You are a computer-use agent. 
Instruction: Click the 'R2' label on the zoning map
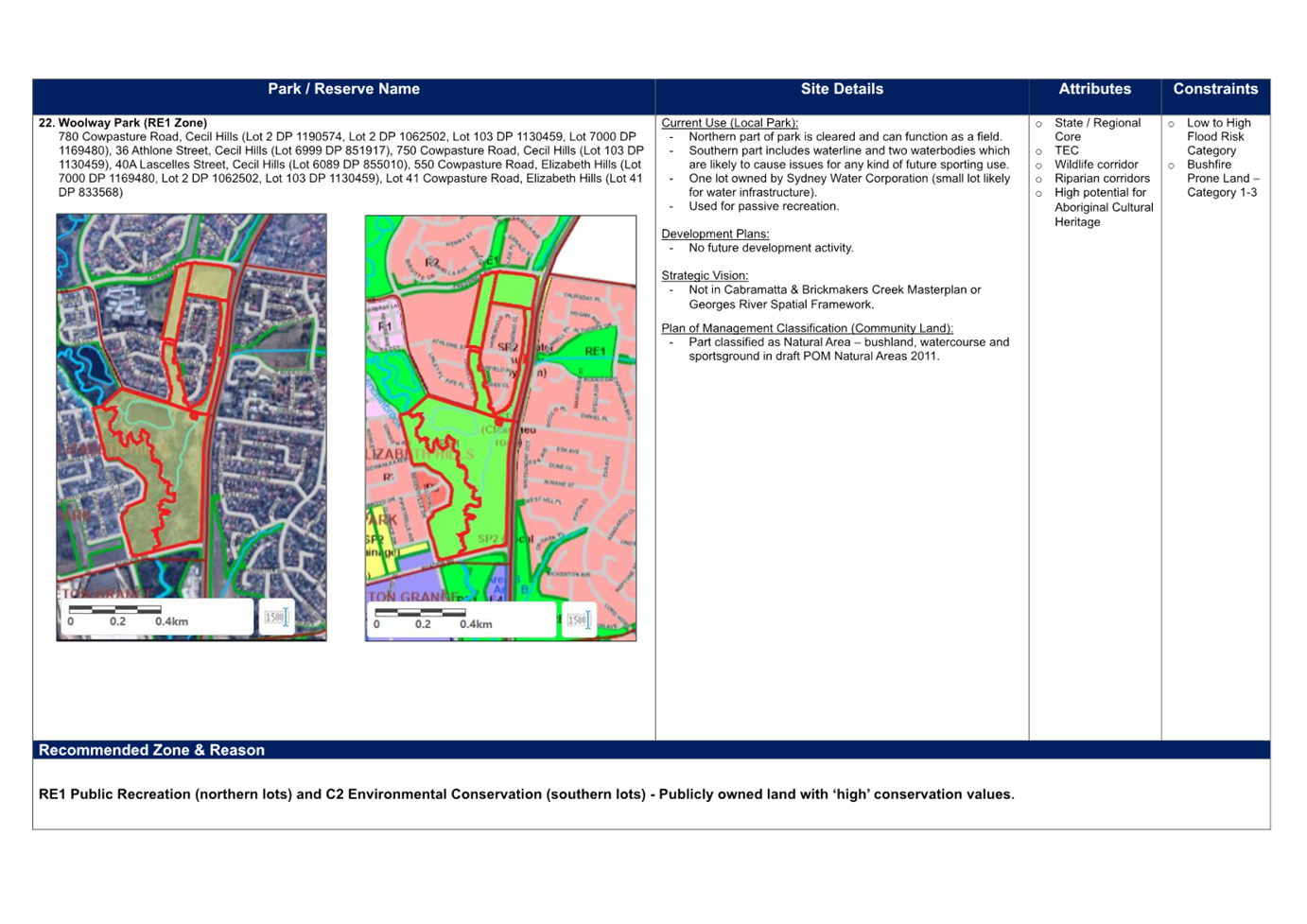432,262
